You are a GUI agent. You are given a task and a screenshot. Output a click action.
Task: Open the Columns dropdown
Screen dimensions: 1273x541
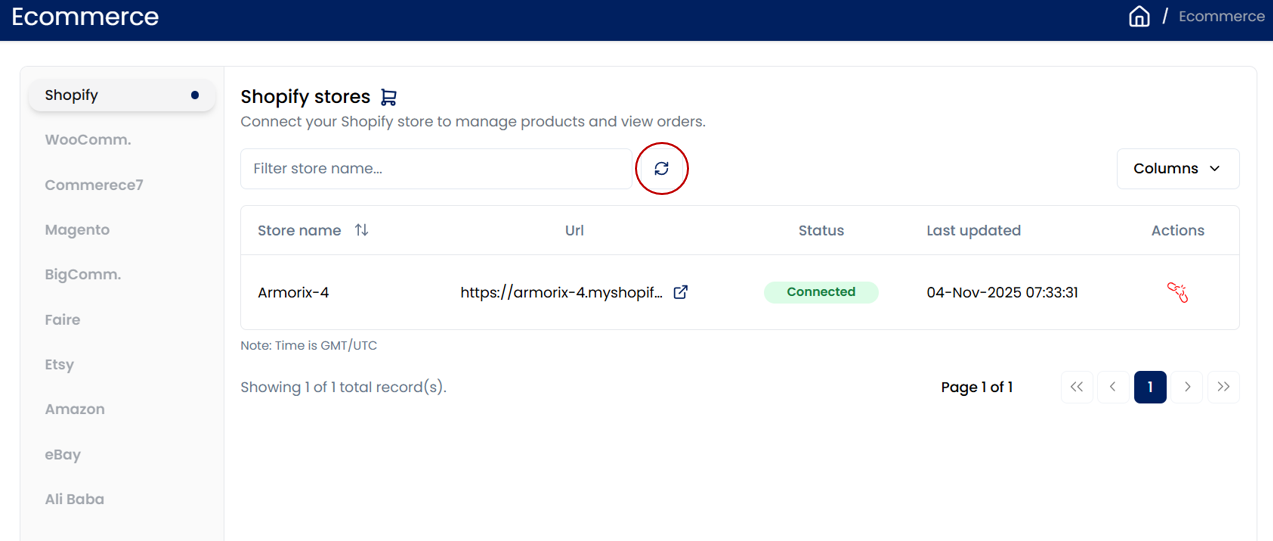(x=1177, y=169)
